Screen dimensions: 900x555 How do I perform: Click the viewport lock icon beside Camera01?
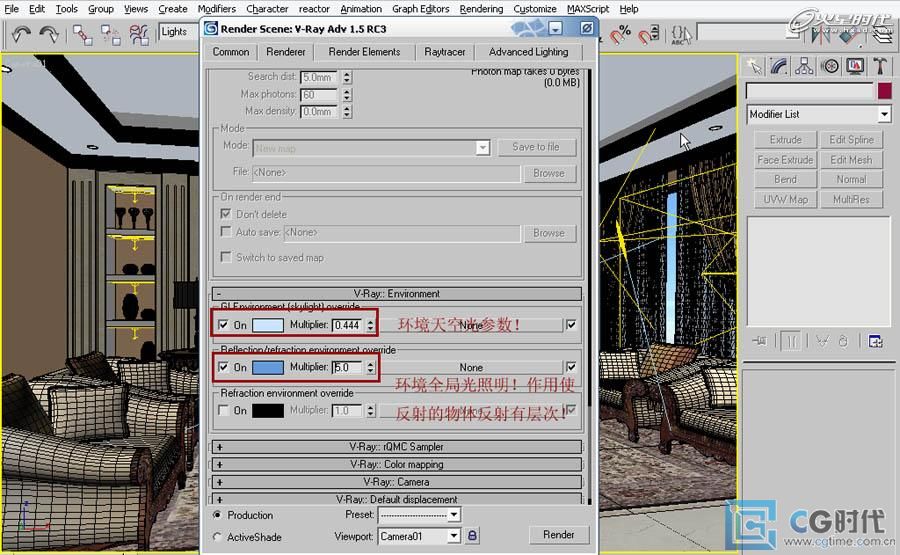[473, 536]
